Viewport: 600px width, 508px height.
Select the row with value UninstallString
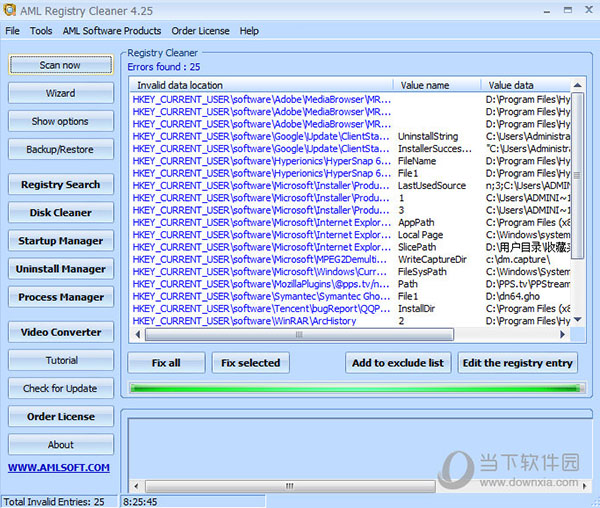(x=351, y=136)
